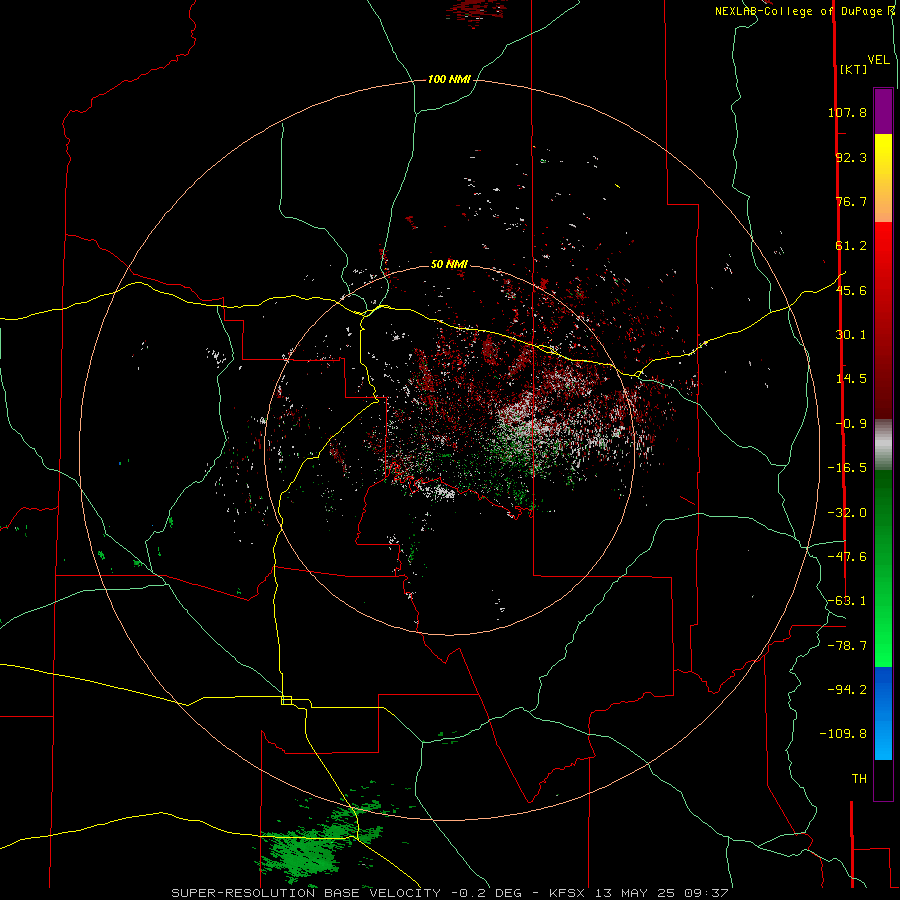Select the -0.9 velocity scale value
This screenshot has height=900, width=900.
tap(851, 424)
